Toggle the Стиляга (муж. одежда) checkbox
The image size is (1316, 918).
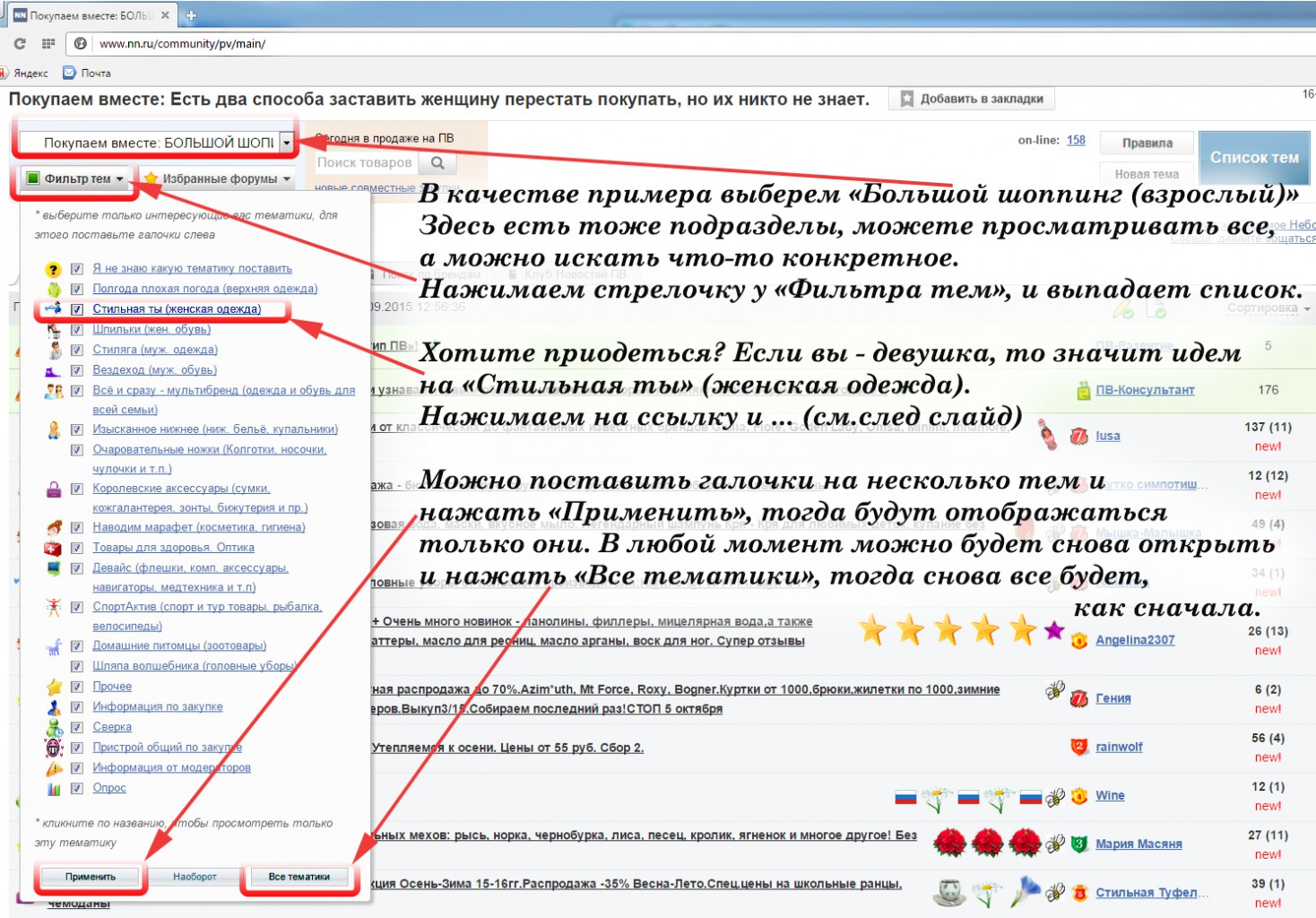77,350
